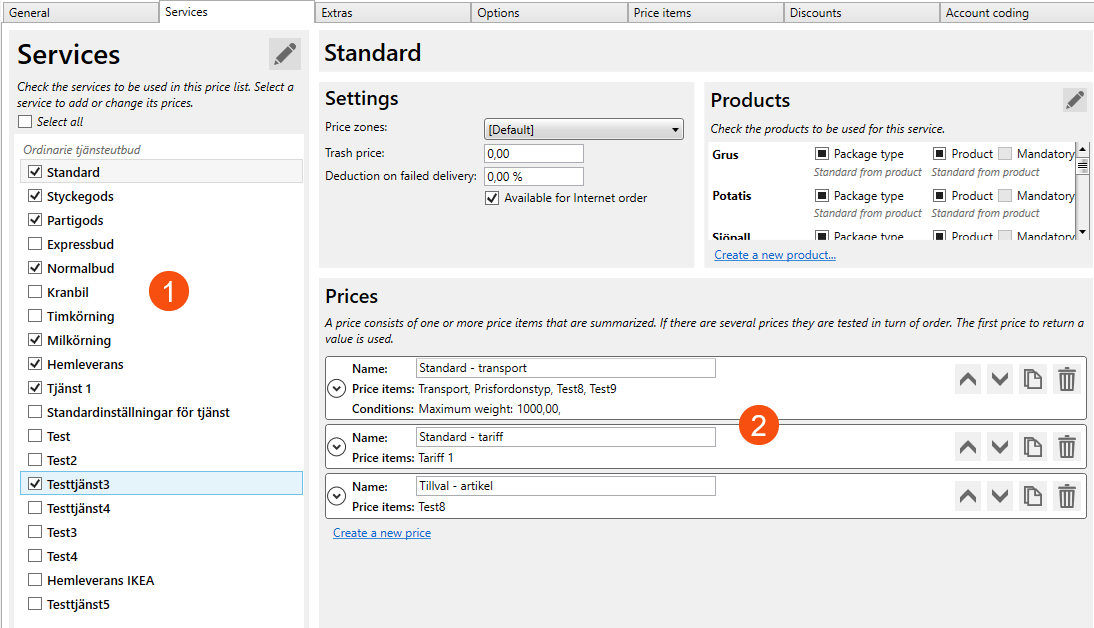Enable the Expressbud service checkbox
1094x628 pixels.
pyautogui.click(x=36, y=244)
